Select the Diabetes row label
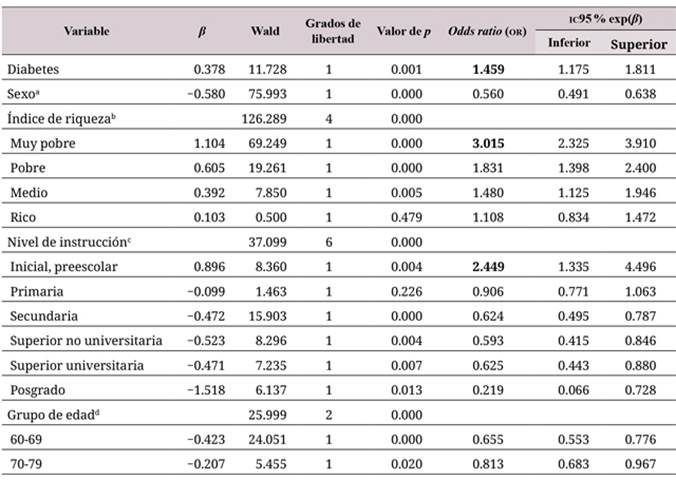 click(32, 68)
